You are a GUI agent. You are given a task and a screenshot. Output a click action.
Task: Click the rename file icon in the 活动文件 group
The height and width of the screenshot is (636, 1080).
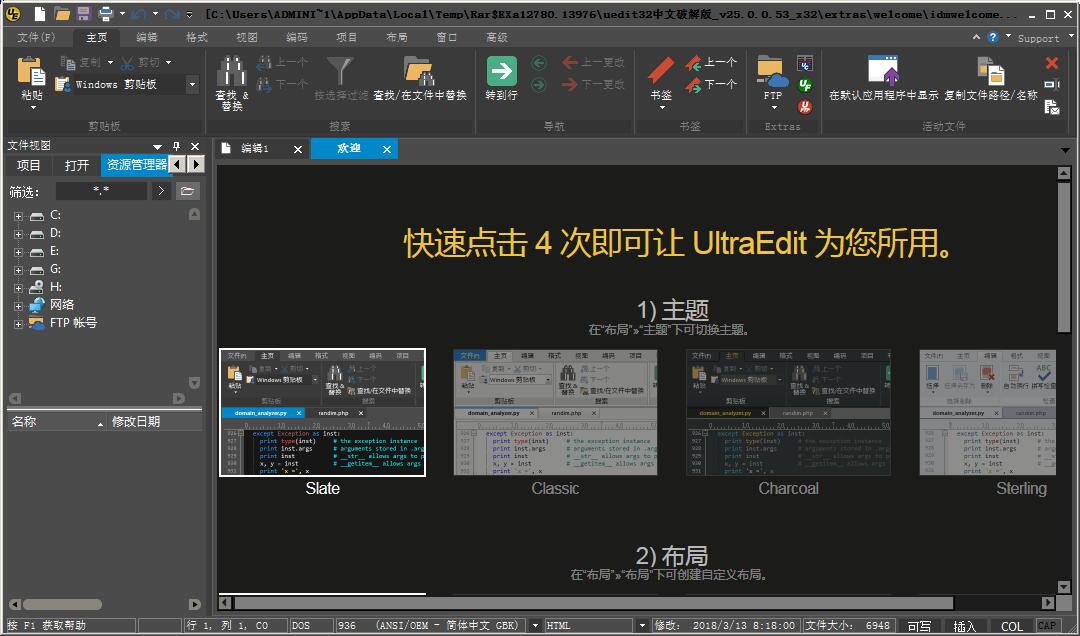point(1052,85)
